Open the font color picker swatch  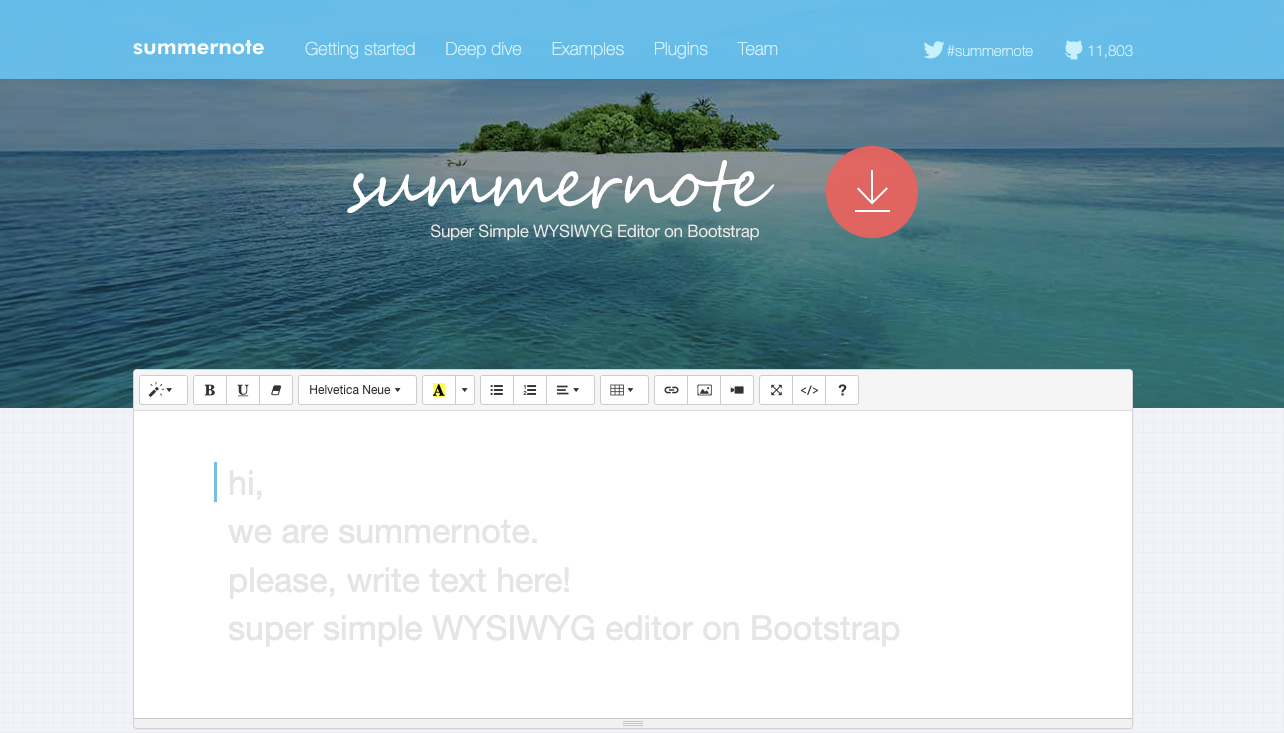[439, 390]
